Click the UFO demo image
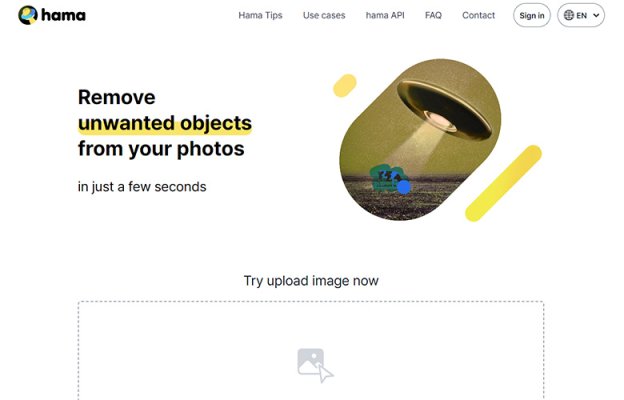The height and width of the screenshot is (400, 624). point(420,139)
